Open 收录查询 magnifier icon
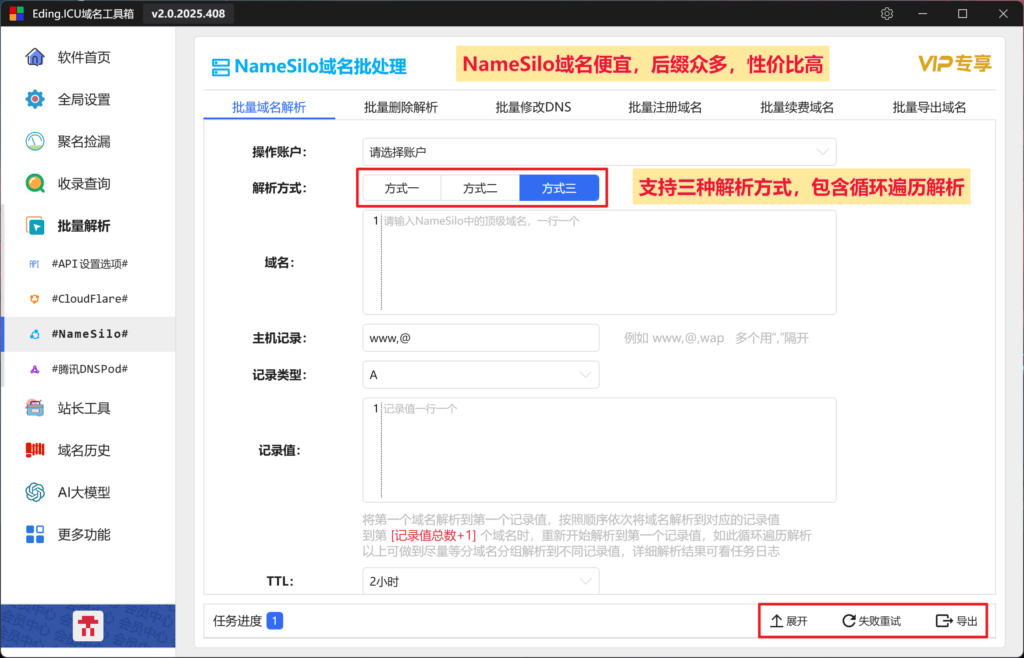The height and width of the screenshot is (658, 1024). pos(35,183)
